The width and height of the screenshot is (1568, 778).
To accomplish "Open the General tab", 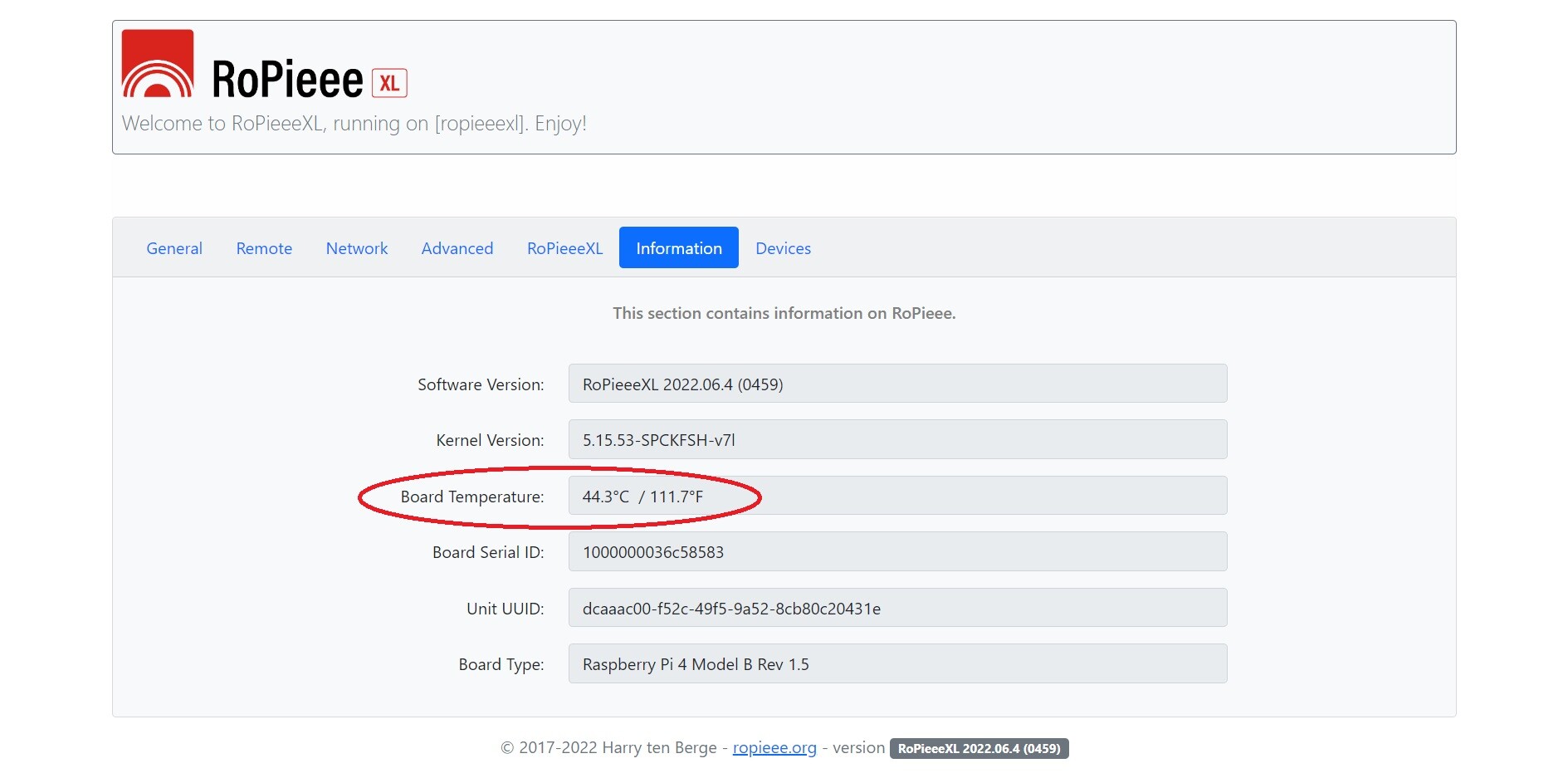I will click(x=174, y=248).
